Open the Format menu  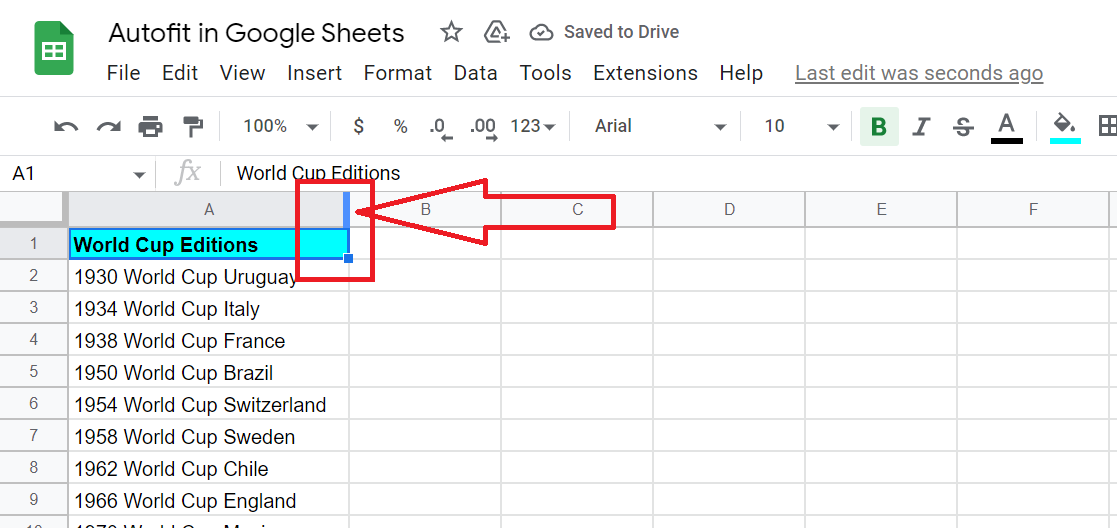(x=398, y=73)
